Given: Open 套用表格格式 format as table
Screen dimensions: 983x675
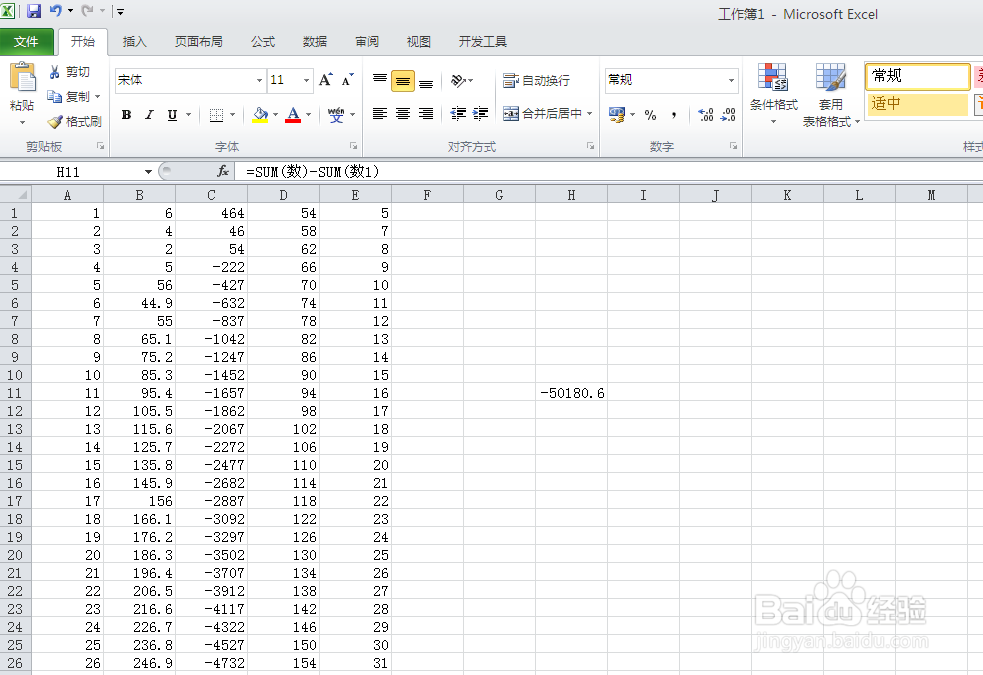Looking at the screenshot, I should (x=831, y=95).
